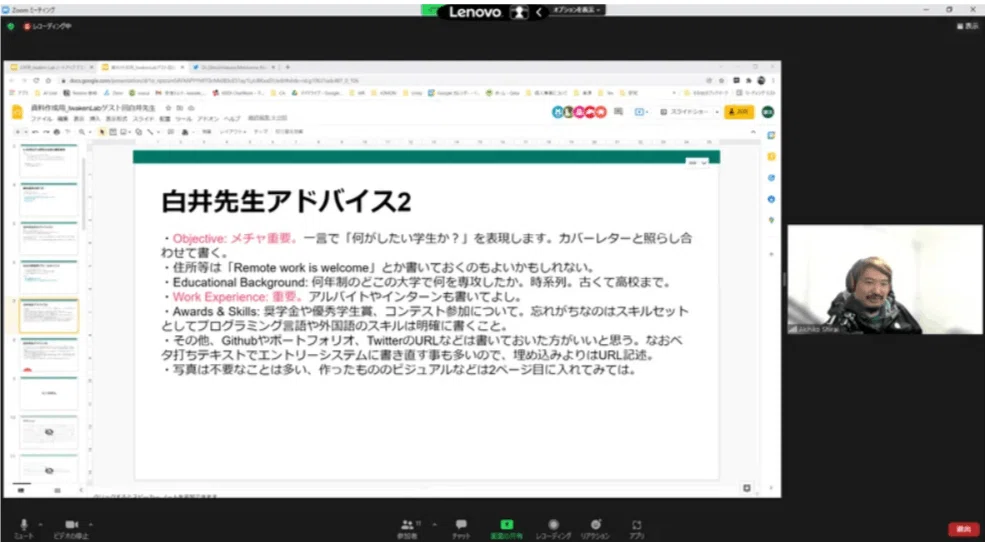Switch to grid view at filmstrip bottom
The image size is (985, 542).
(x=57, y=490)
